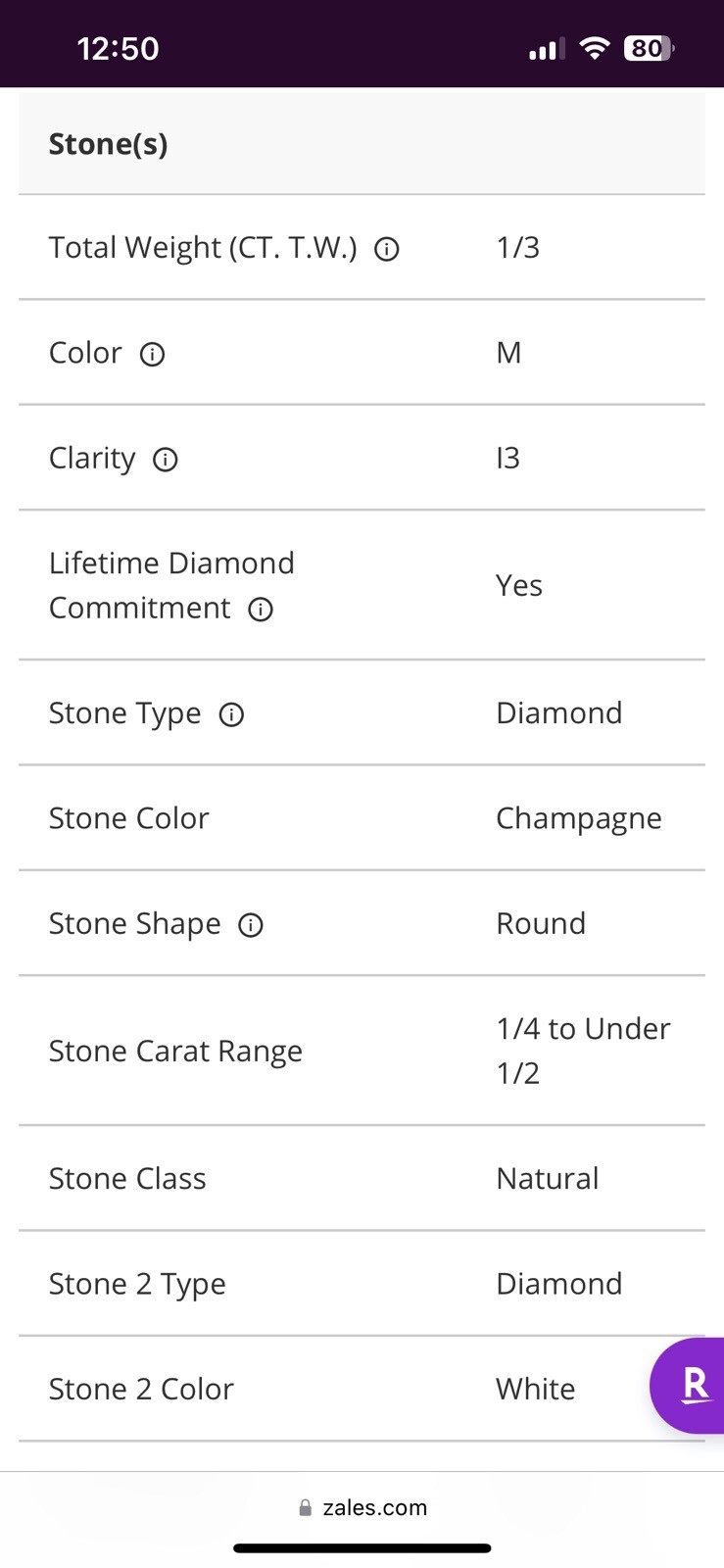Tap the cellular signal bars icon
Viewport: 724px width, 1568px height.
pyautogui.click(x=547, y=48)
